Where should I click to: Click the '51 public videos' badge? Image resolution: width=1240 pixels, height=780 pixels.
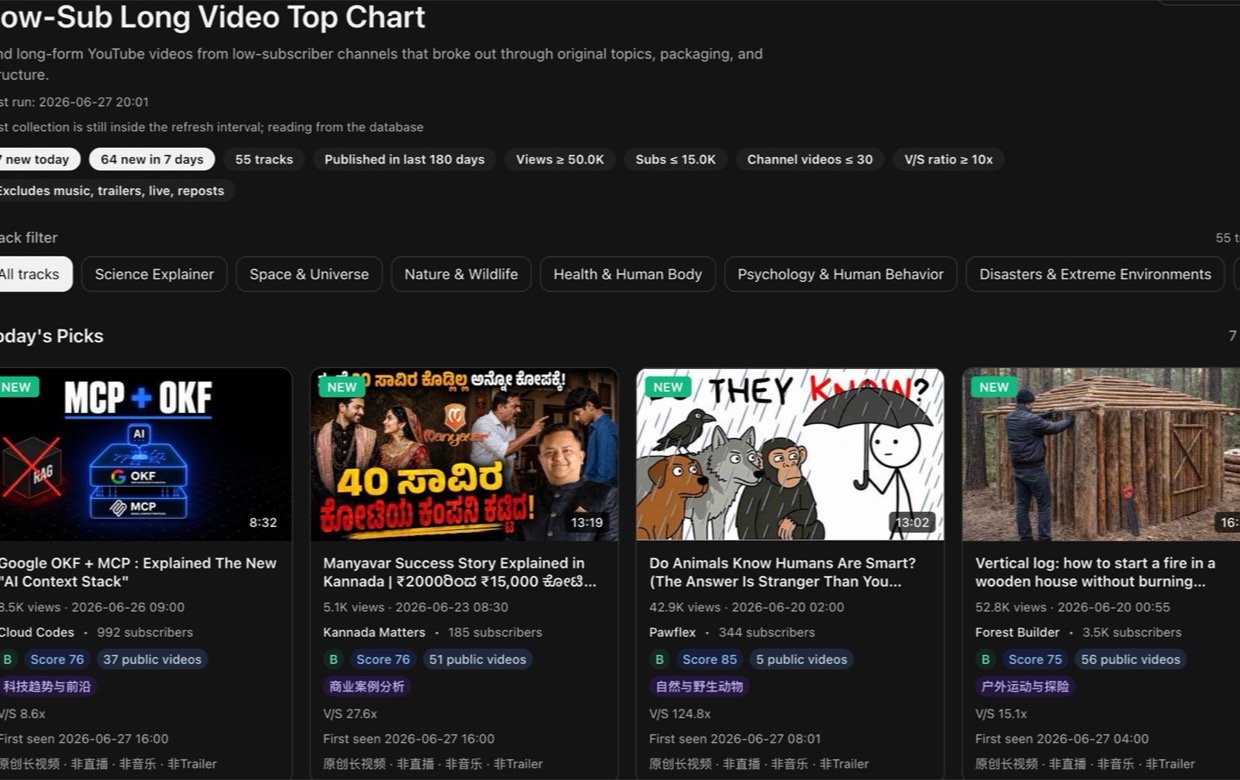477,659
